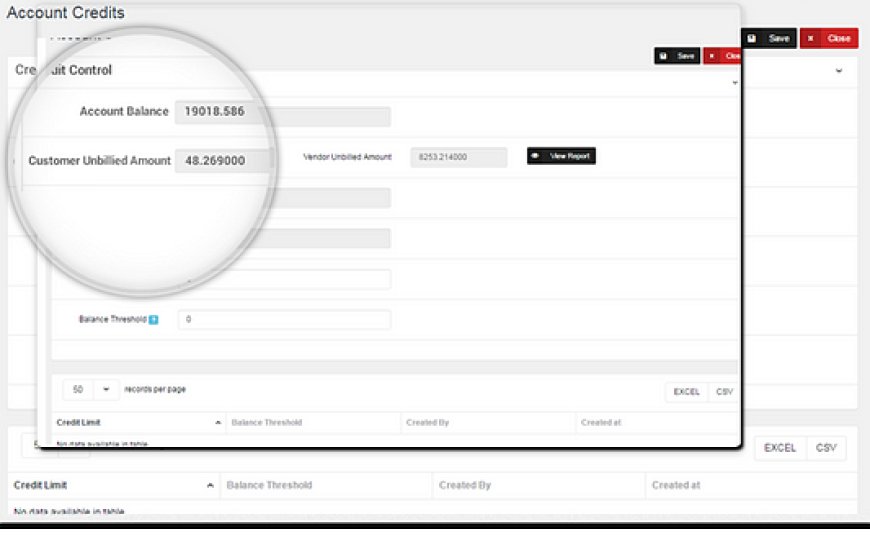This screenshot has height=540, width=870.
Task: Click the sort arrow in the bottom Credit Limit header
Action: 210,485
